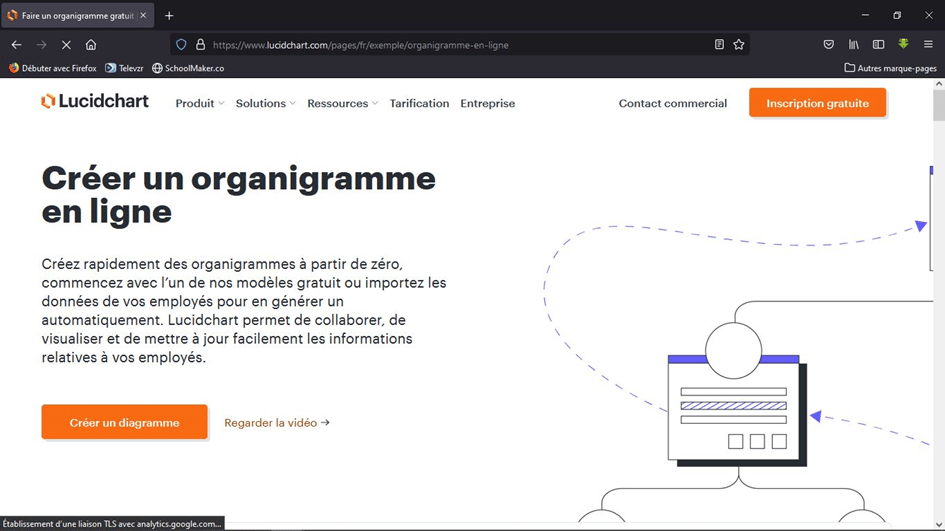
Task: Open the SchoolMaker.co bookmark
Action: (188, 68)
